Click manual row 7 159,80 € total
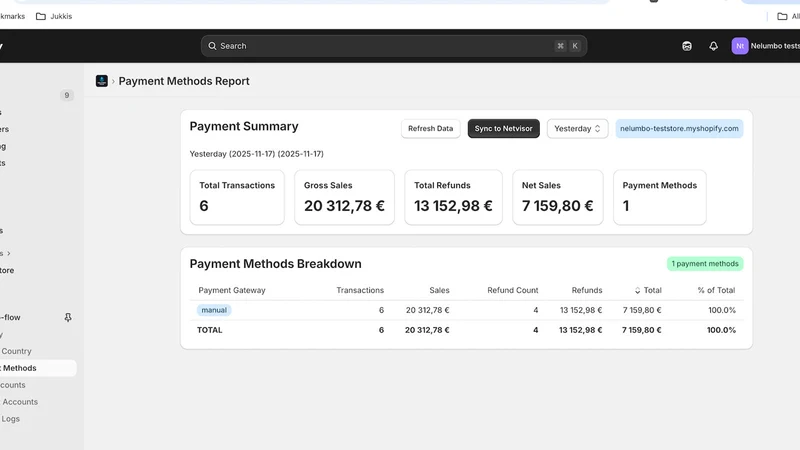 point(642,310)
